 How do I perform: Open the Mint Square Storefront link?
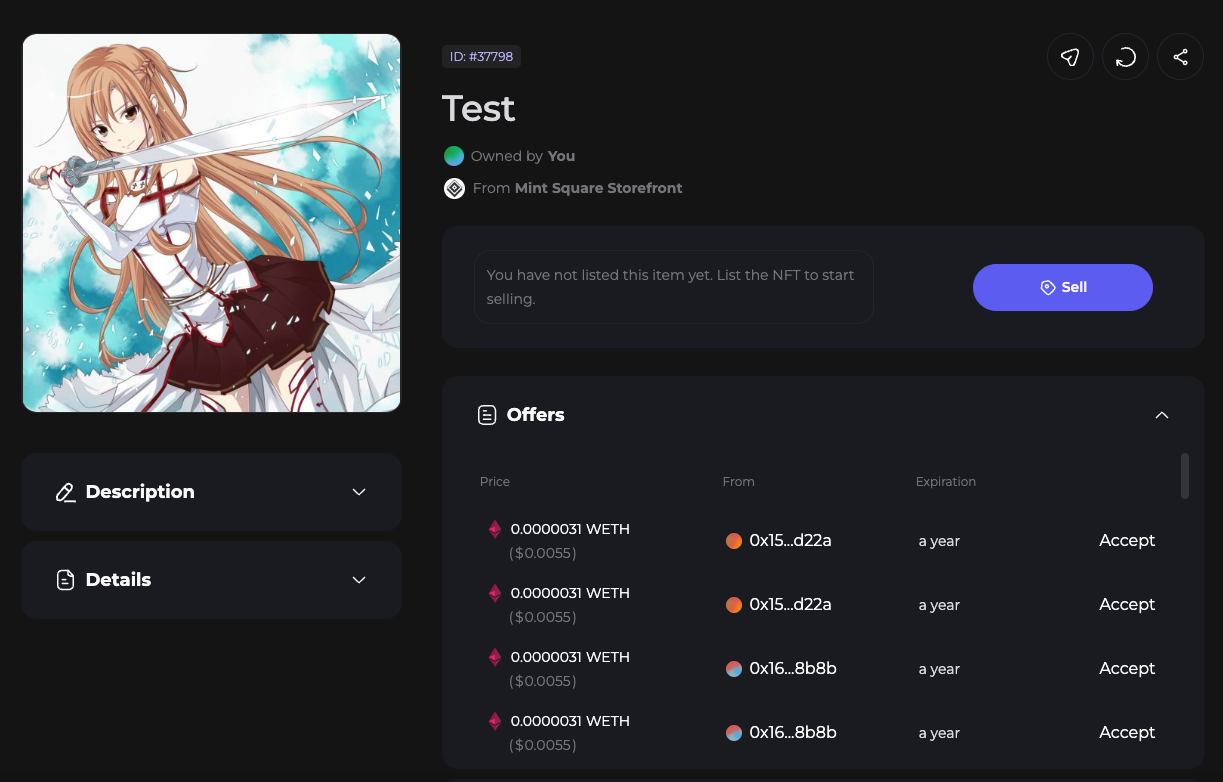click(x=598, y=188)
